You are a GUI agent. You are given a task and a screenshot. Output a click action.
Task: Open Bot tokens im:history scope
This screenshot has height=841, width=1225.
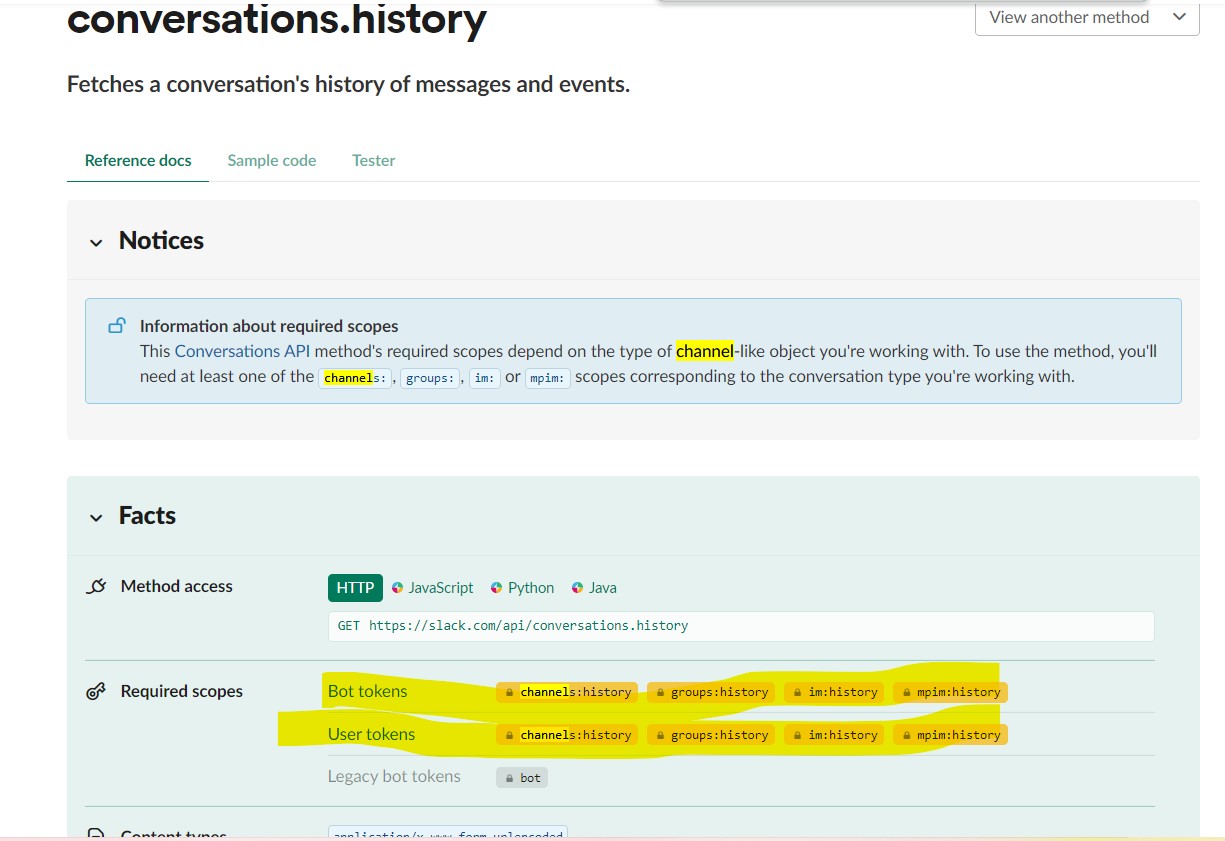pyautogui.click(x=834, y=692)
